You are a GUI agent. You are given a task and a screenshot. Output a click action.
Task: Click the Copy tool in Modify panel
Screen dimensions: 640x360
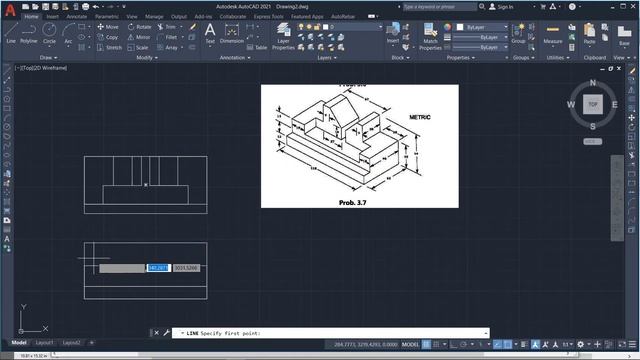[108, 37]
